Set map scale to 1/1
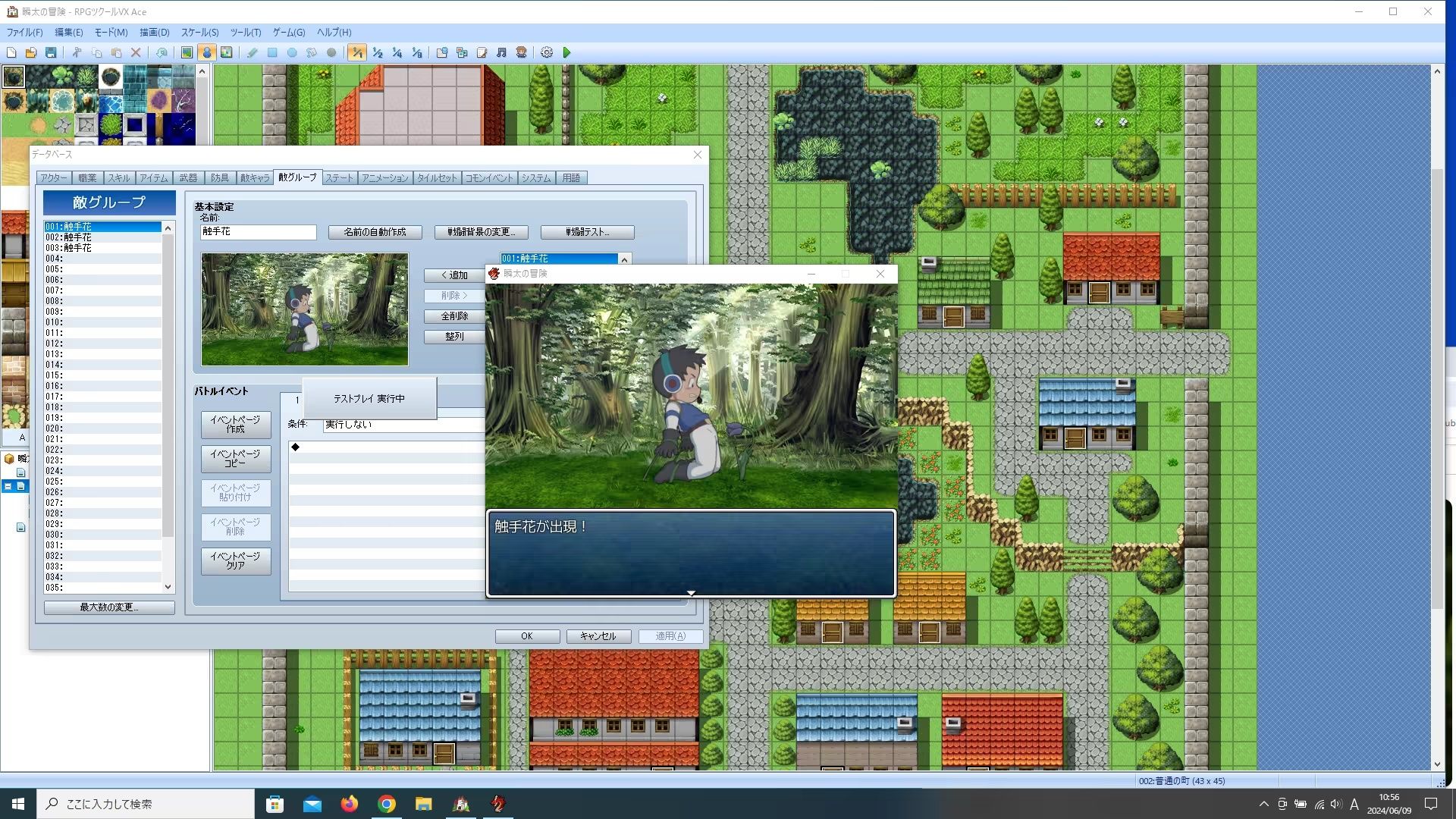The width and height of the screenshot is (1456, 819). click(357, 52)
